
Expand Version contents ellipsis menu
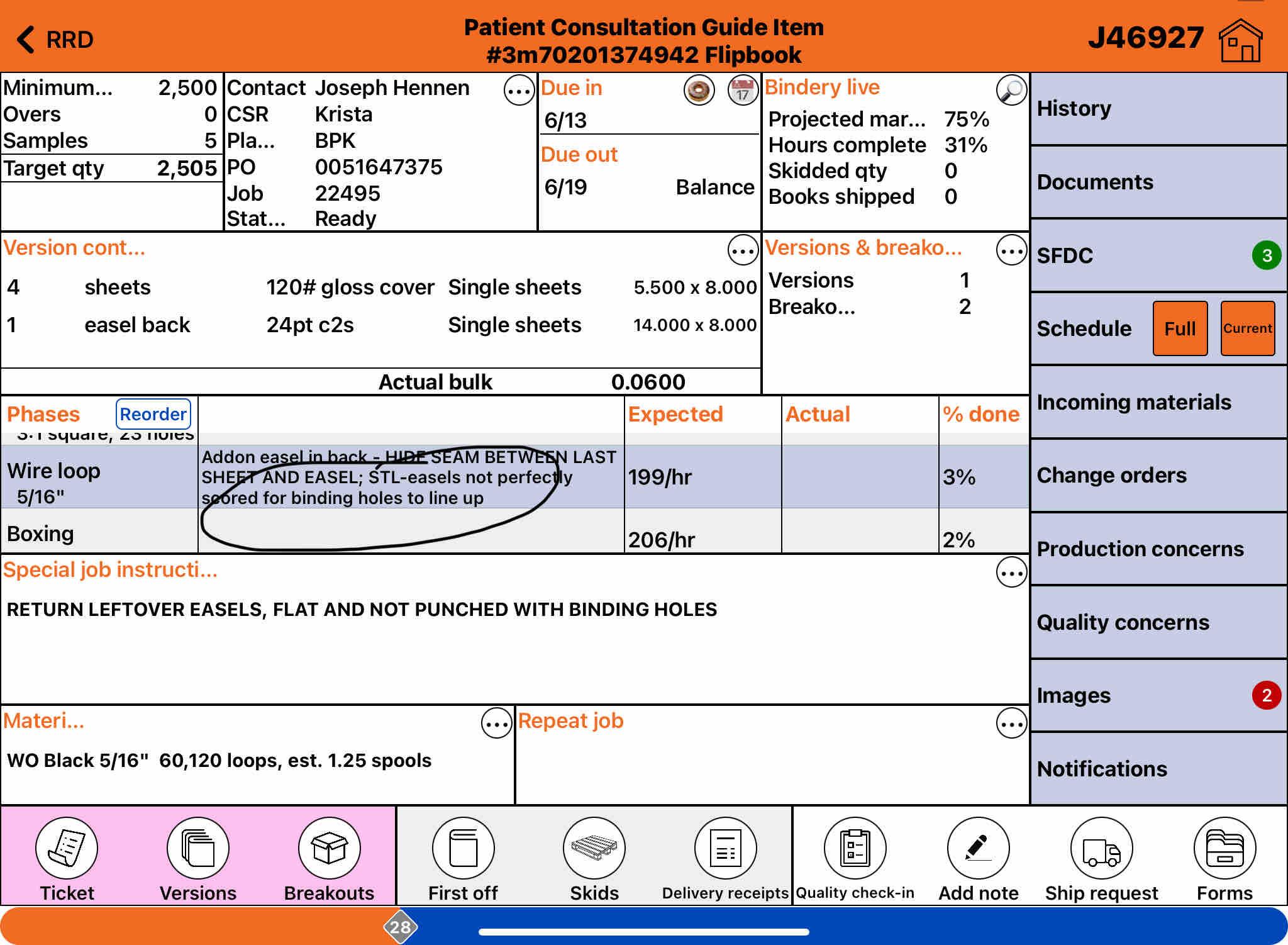[743, 251]
